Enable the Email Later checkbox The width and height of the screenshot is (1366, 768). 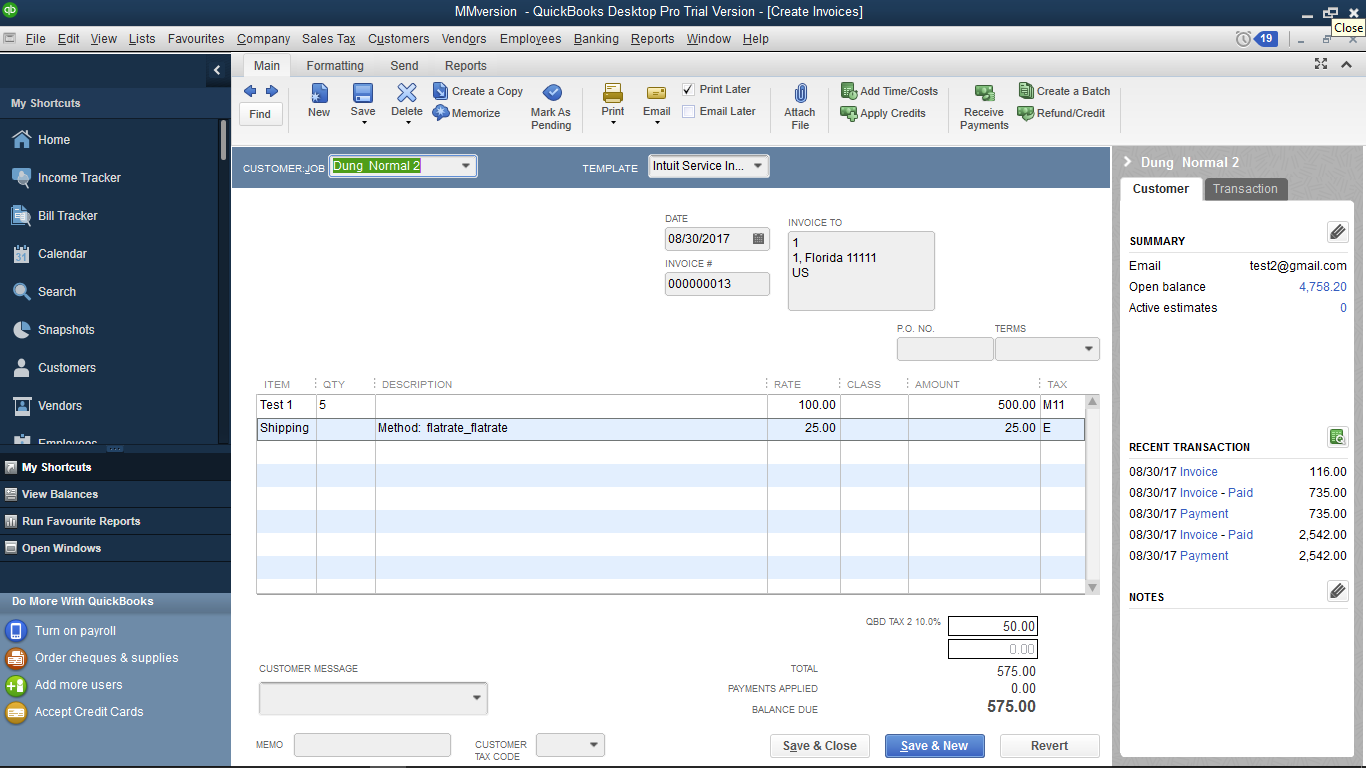pos(688,111)
